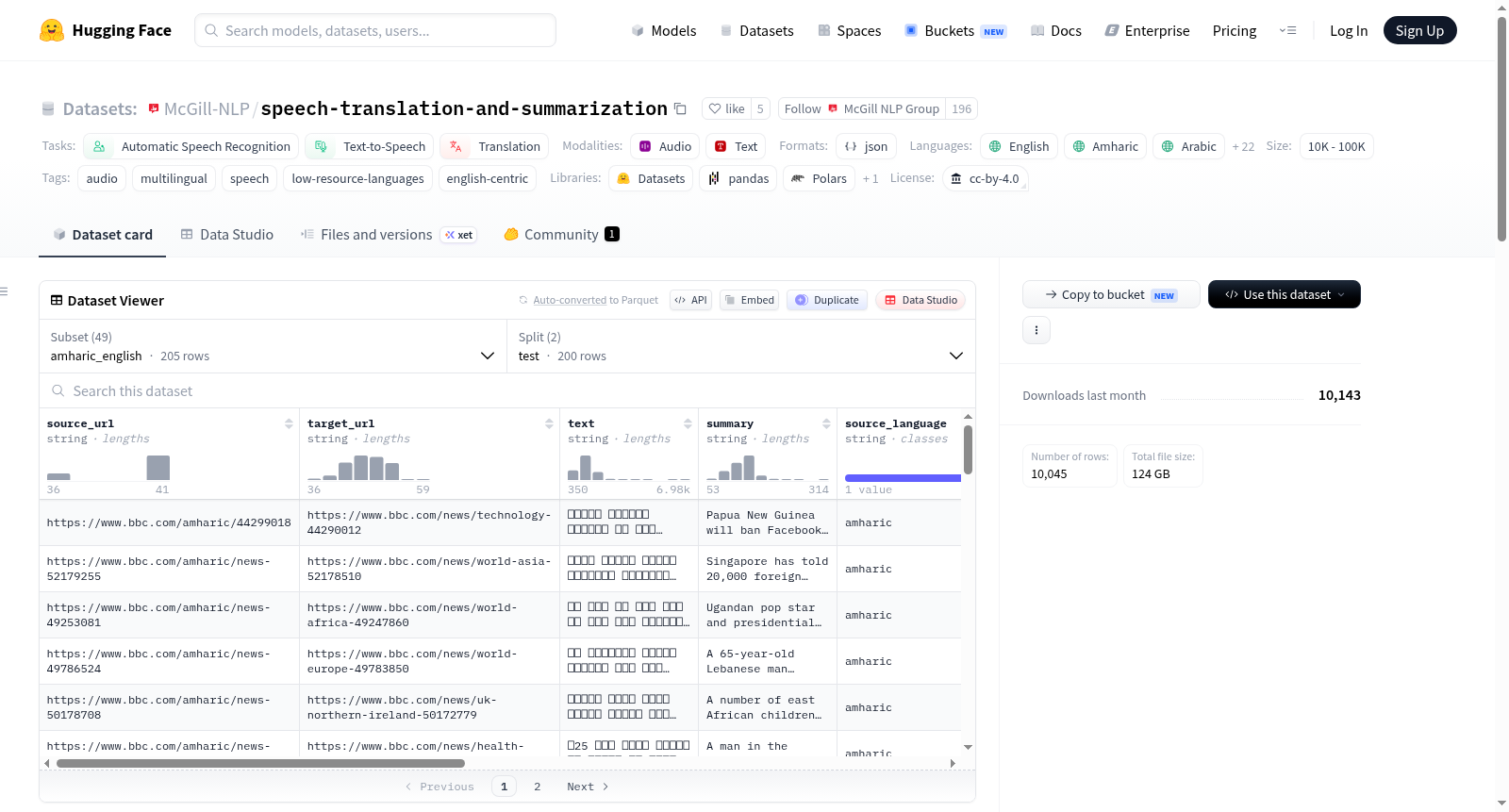Expand the Subset amharic_english dropdown
Viewport: 1509px width, 812px height.
pyautogui.click(x=273, y=346)
